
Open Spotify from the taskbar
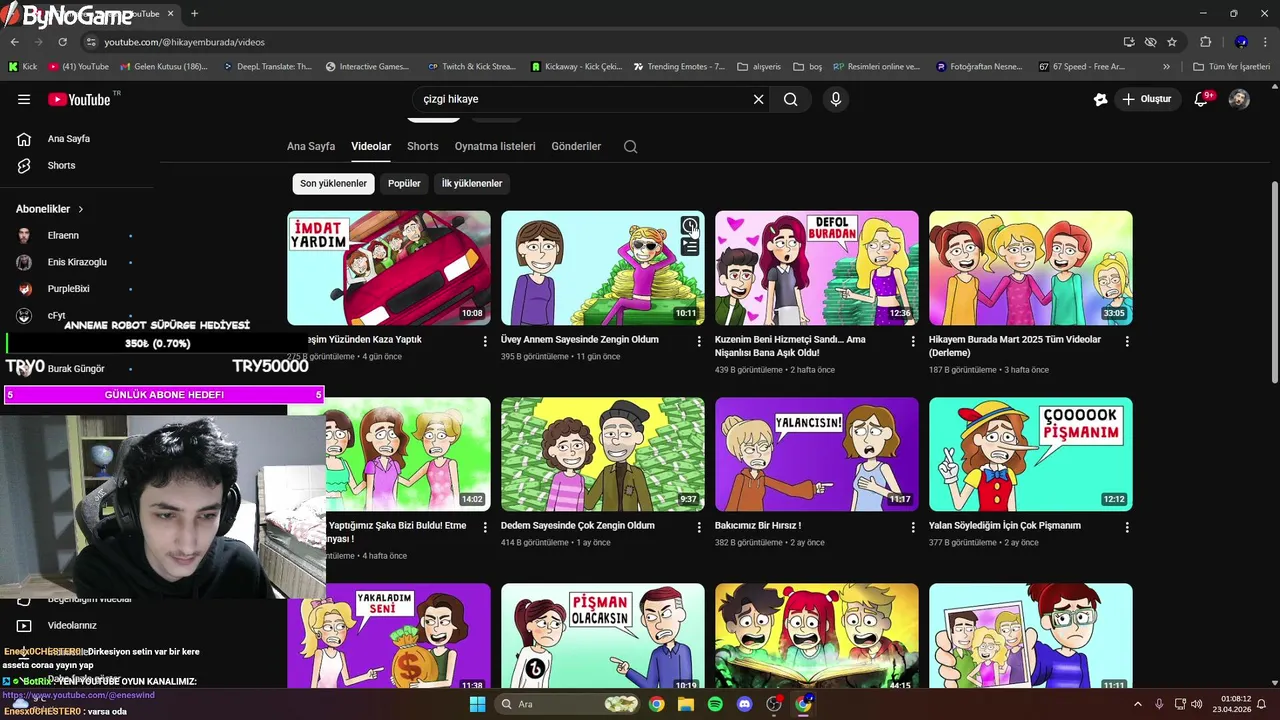click(715, 704)
